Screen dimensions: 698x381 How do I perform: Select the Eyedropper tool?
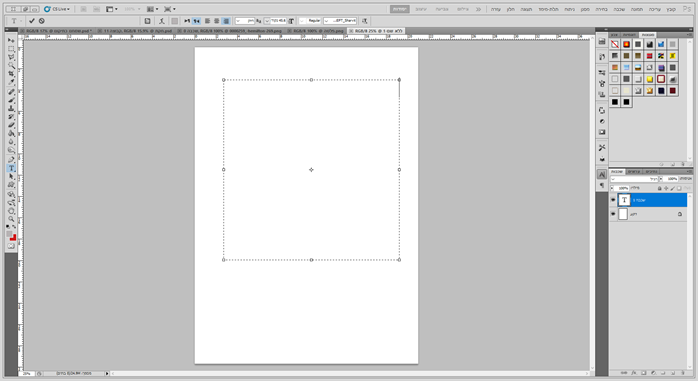(x=11, y=82)
